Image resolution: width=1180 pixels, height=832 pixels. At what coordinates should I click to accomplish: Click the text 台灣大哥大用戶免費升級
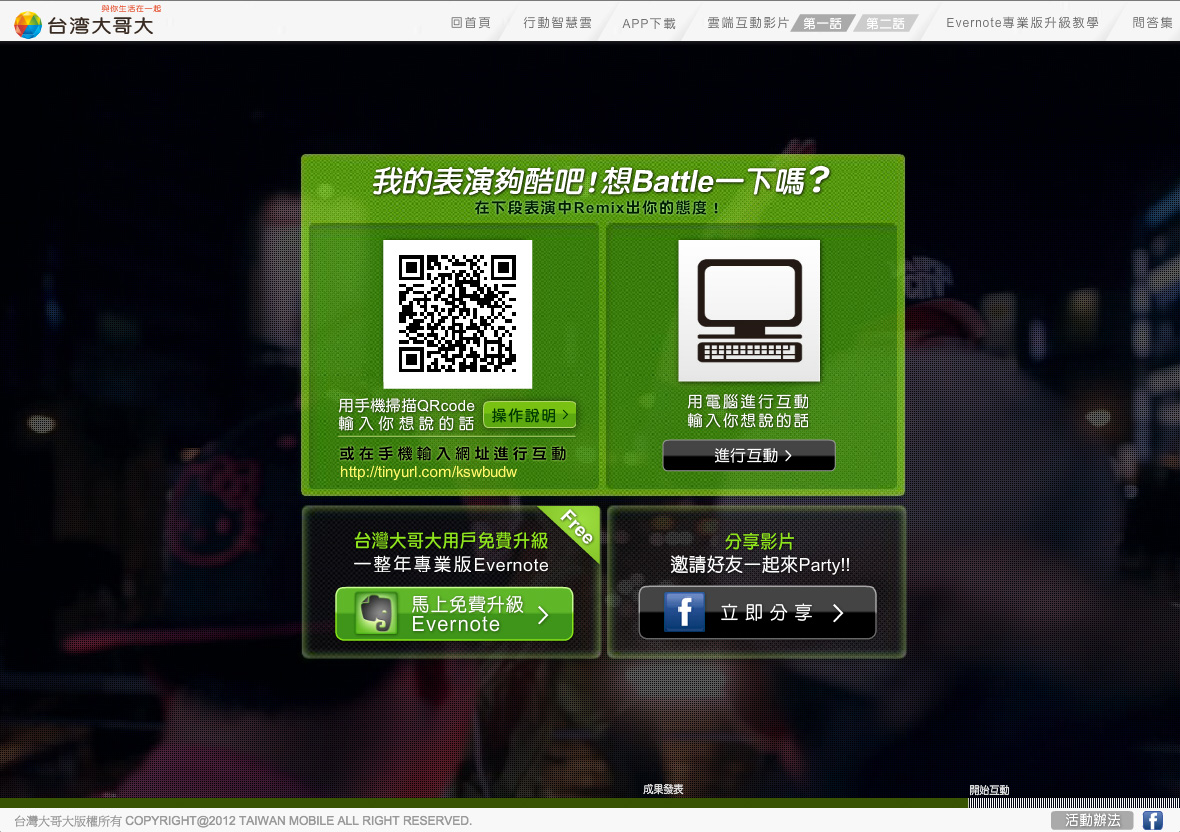pyautogui.click(x=451, y=540)
